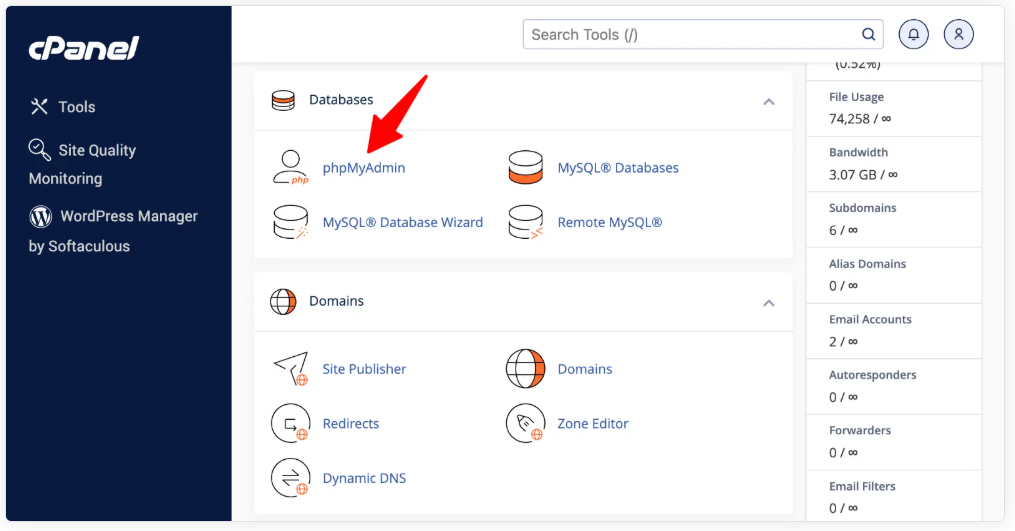Click the File Usage statistic label
This screenshot has width=1015, height=531.
pyautogui.click(x=856, y=97)
